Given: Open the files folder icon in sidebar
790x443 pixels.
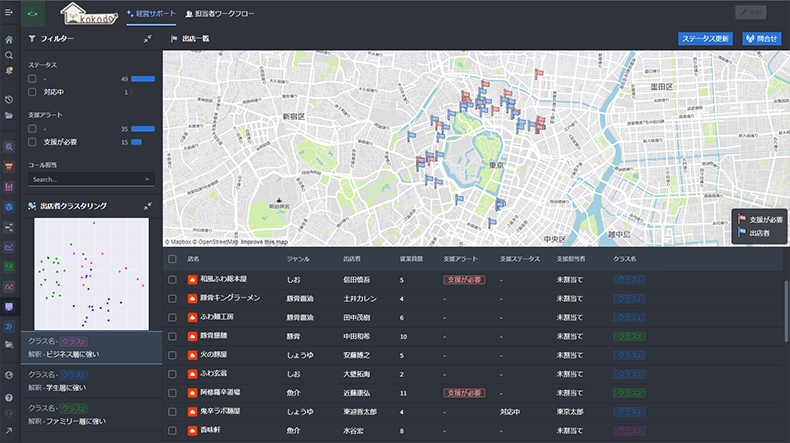Looking at the screenshot, I should (9, 115).
